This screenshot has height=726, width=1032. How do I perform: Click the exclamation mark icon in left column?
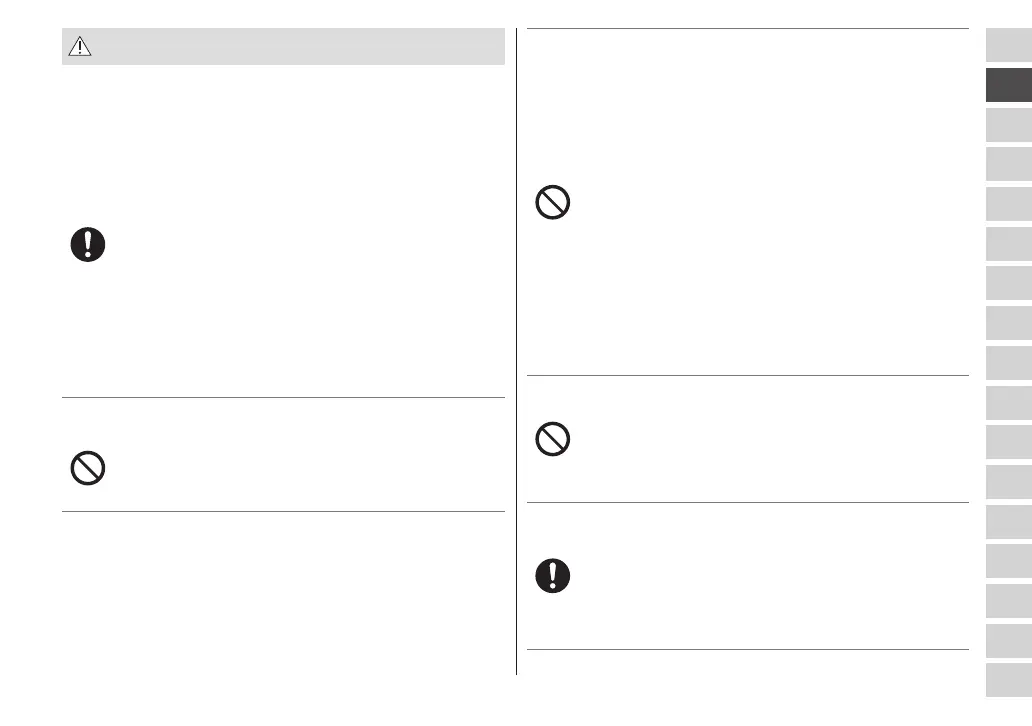tap(88, 245)
